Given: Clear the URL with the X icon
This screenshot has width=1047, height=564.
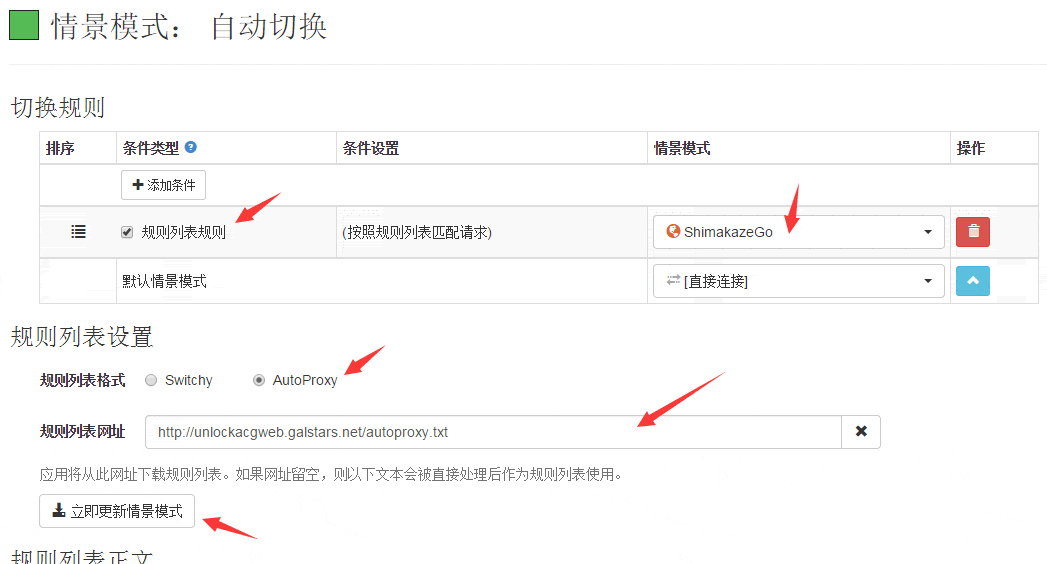Looking at the screenshot, I should tap(861, 432).
